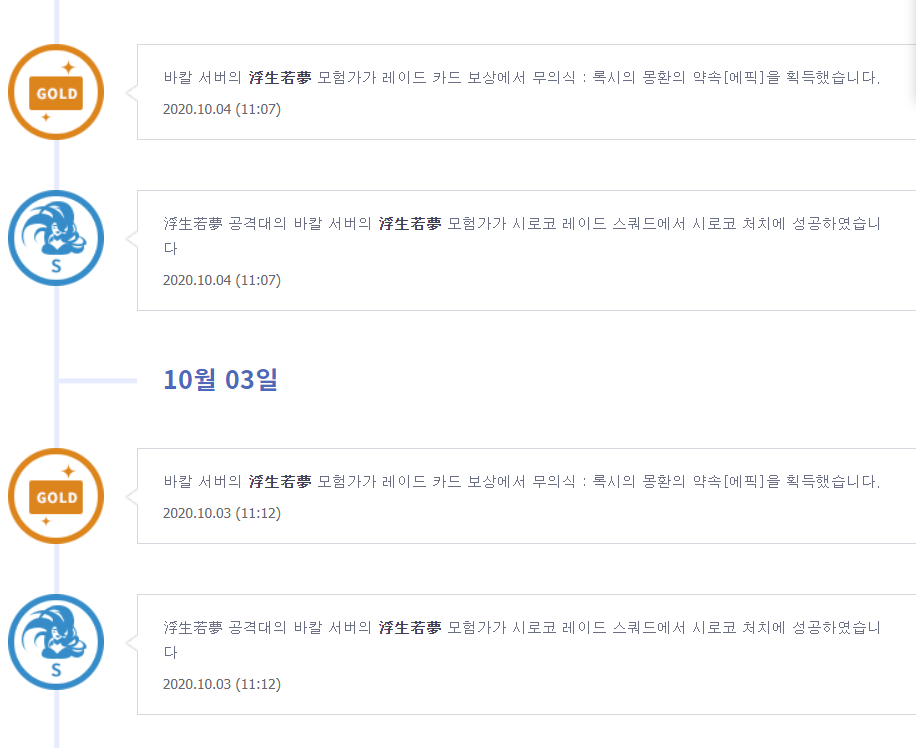The width and height of the screenshot is (916, 748).
Task: Click bold 浮生若夢 name in 10.04 card-reward entry
Action: (280, 77)
